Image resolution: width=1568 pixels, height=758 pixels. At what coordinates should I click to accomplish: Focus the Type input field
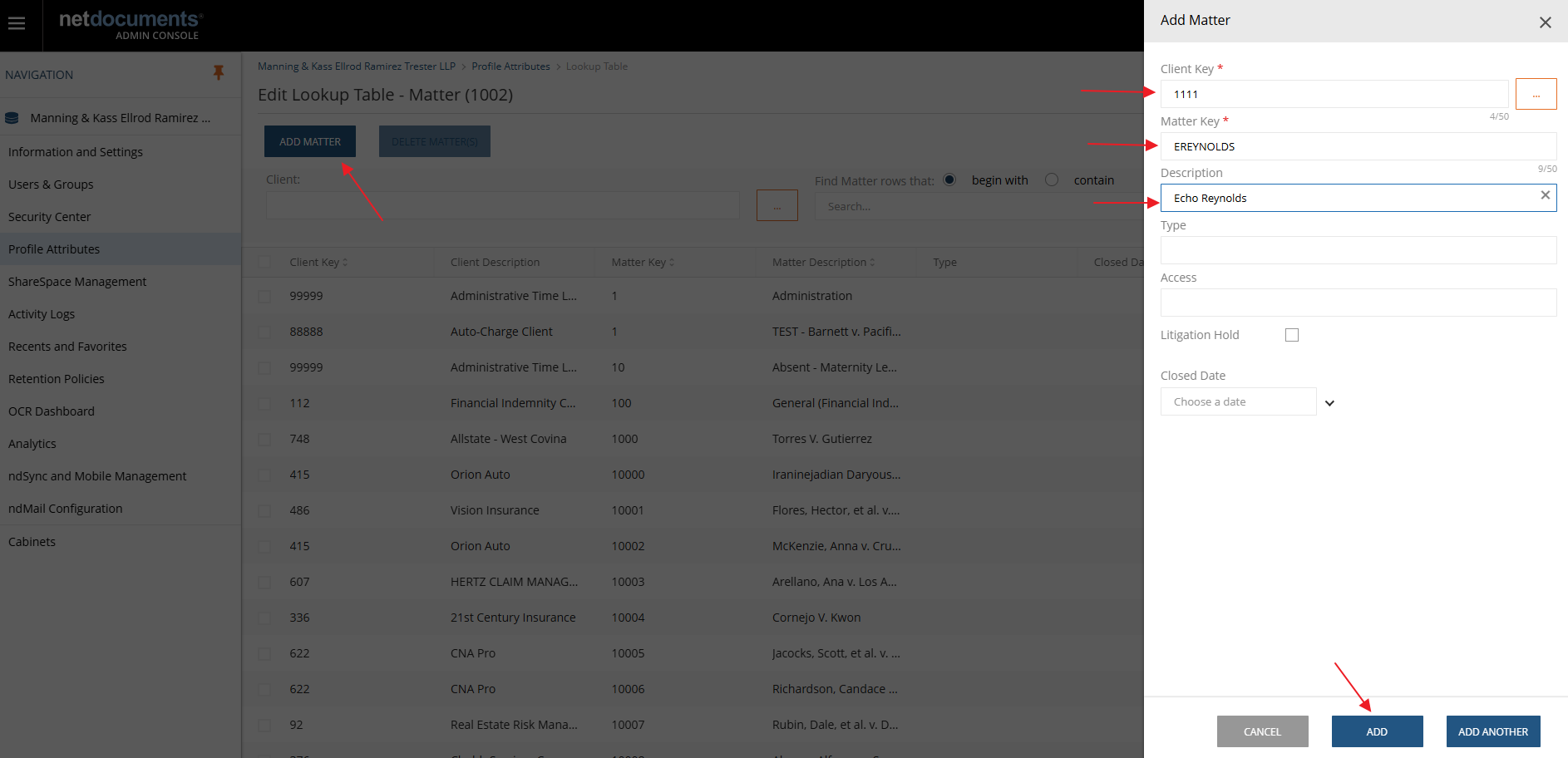pyautogui.click(x=1358, y=250)
